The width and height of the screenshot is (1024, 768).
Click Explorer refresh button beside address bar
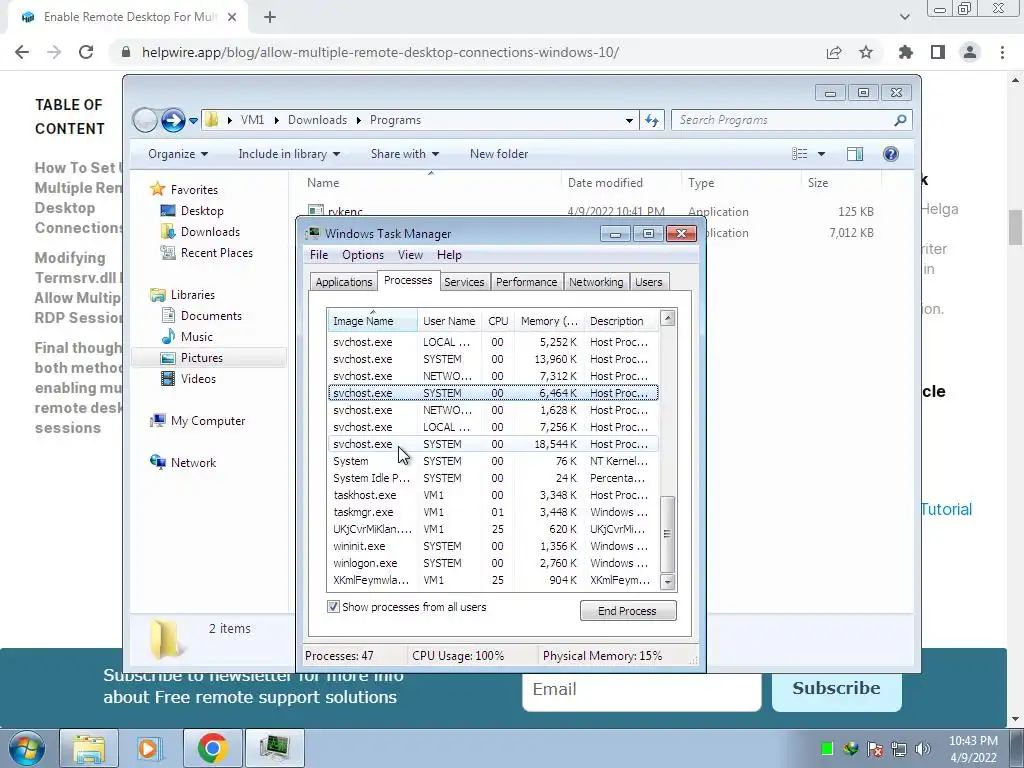pos(652,120)
